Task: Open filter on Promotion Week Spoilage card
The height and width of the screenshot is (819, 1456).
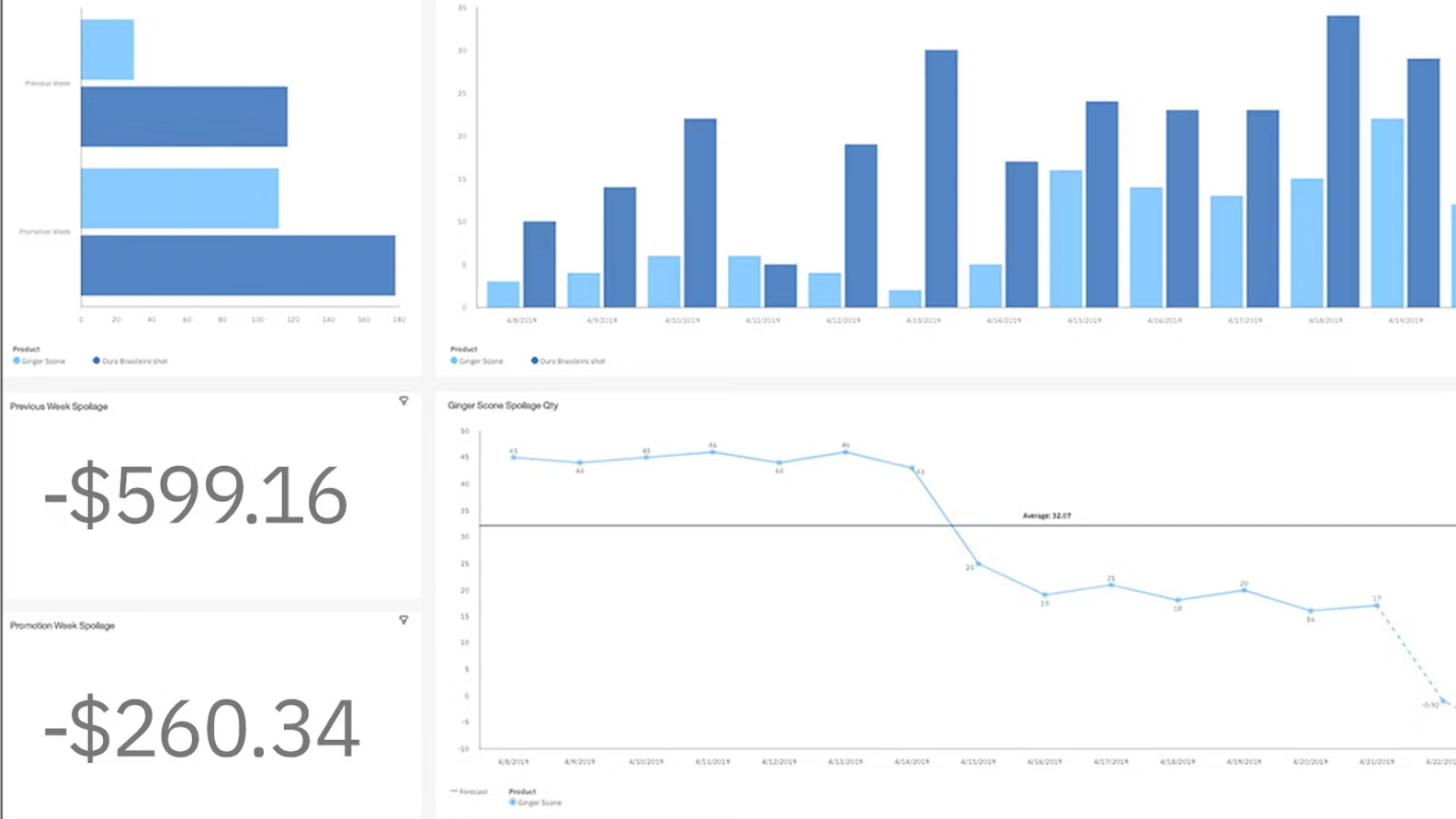Action: [404, 620]
